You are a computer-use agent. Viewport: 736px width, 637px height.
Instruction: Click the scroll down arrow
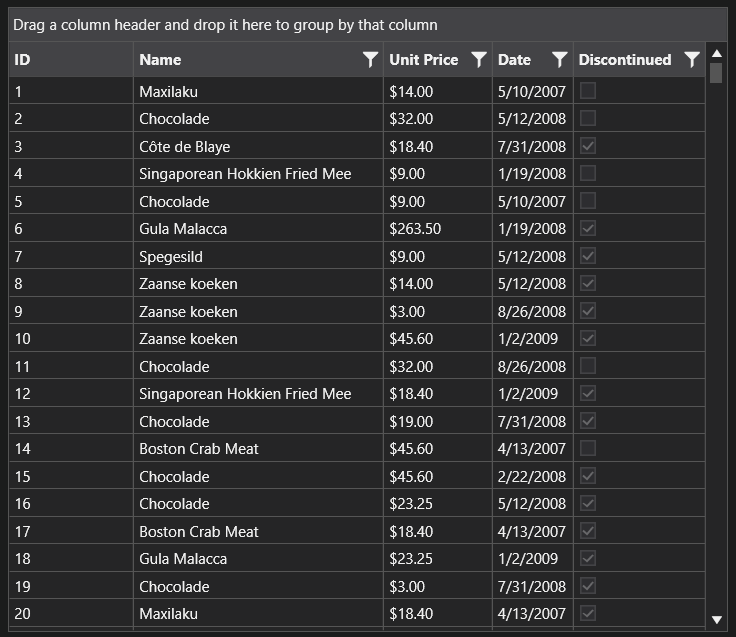pyautogui.click(x=716, y=620)
